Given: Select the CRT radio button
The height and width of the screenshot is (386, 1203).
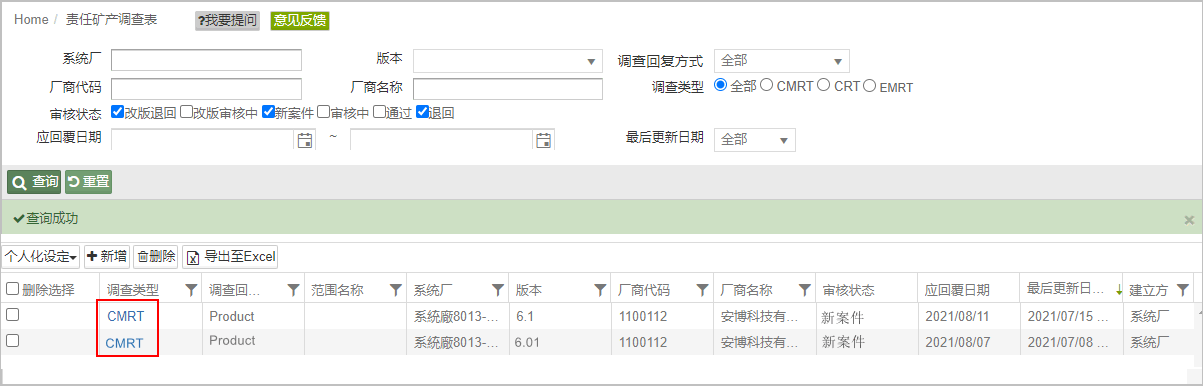Looking at the screenshot, I should click(824, 86).
